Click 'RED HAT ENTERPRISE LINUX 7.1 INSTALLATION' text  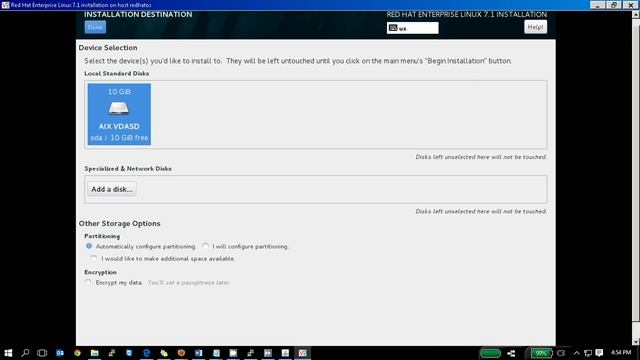pos(467,14)
